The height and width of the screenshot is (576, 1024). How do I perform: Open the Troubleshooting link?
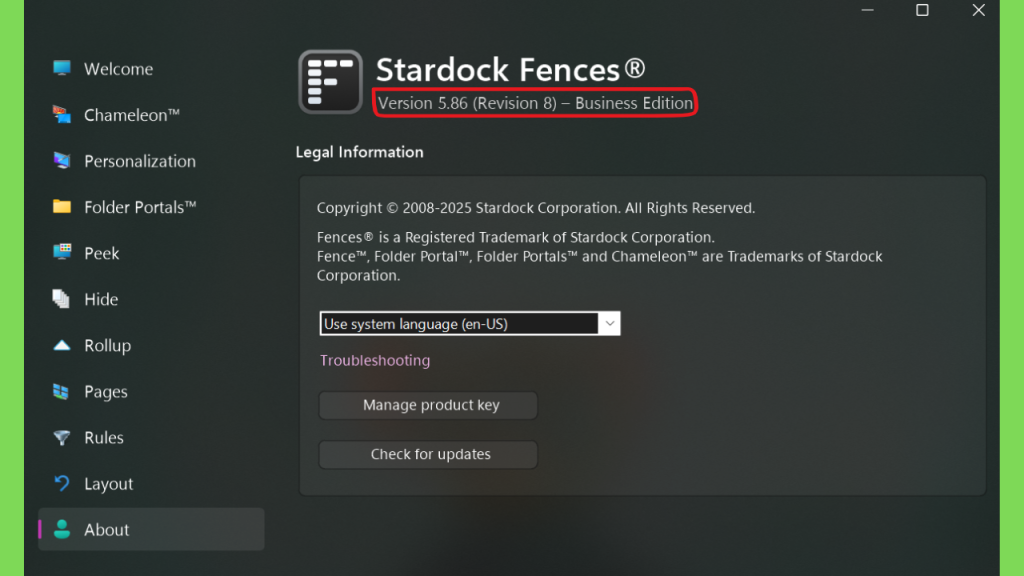pyautogui.click(x=375, y=360)
